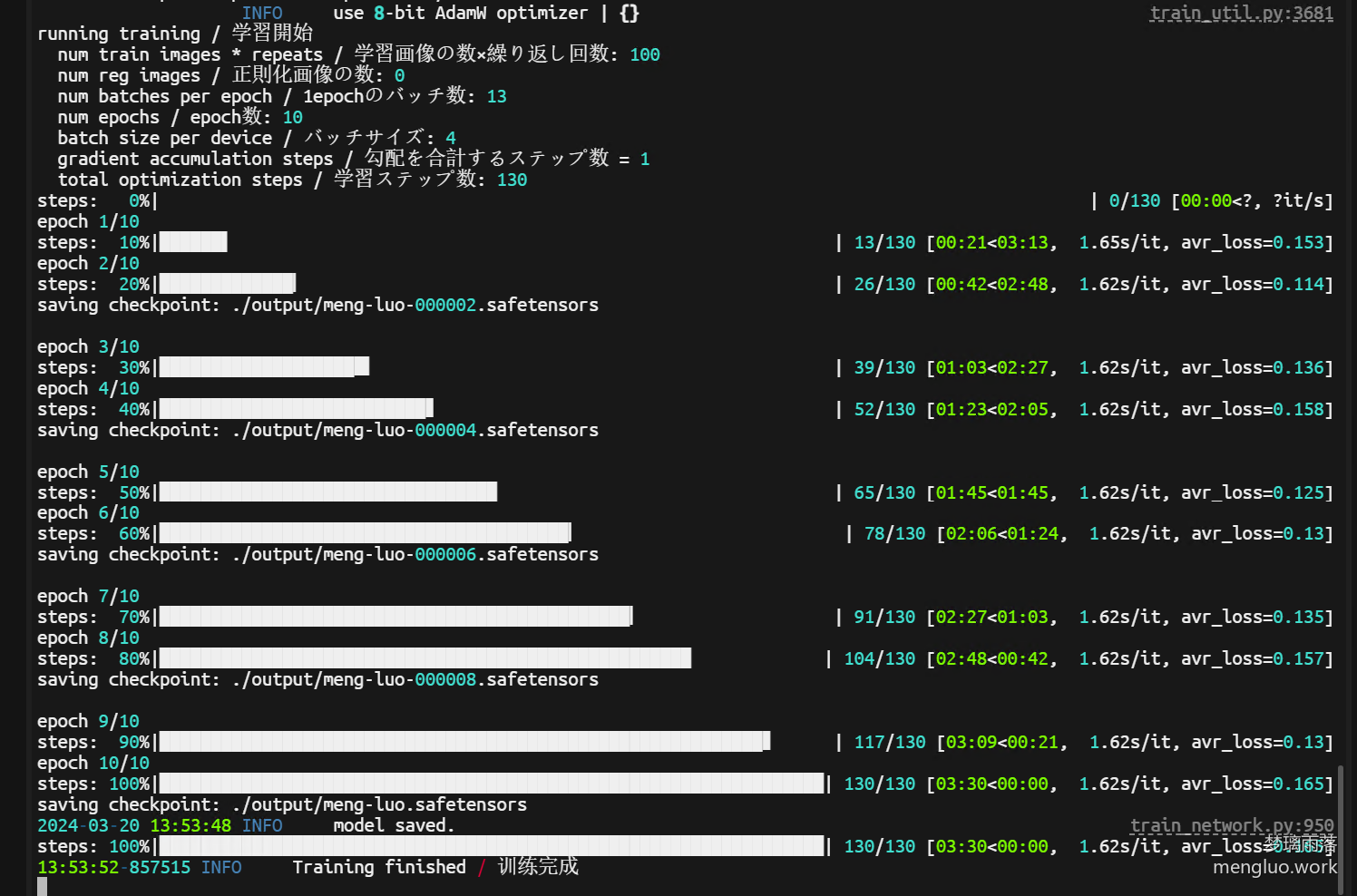Click the 'avr_loss=0.165' value
The width and height of the screenshot is (1357, 896).
coord(1253,784)
